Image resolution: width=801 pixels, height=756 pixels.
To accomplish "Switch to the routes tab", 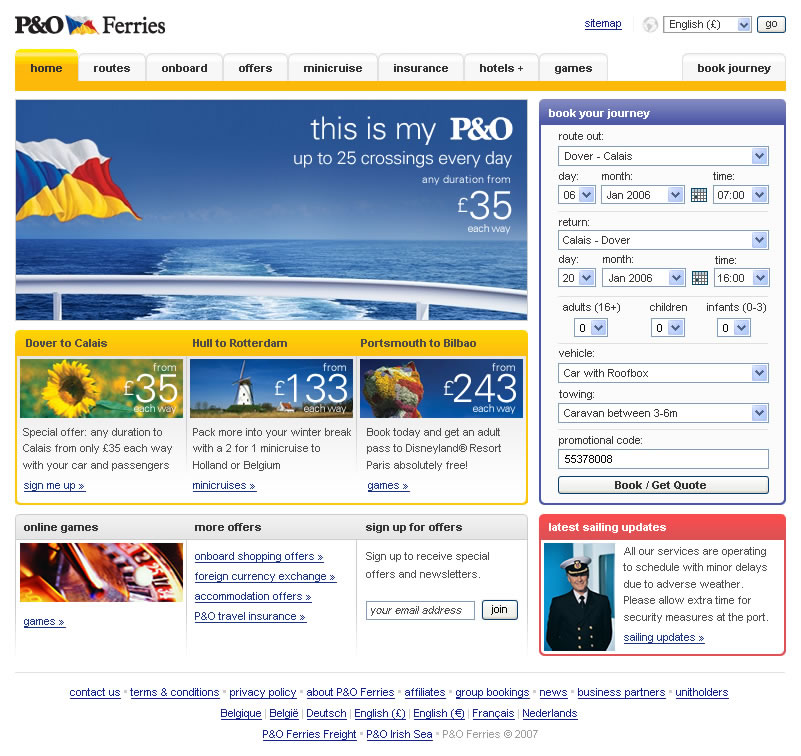I will coord(112,68).
